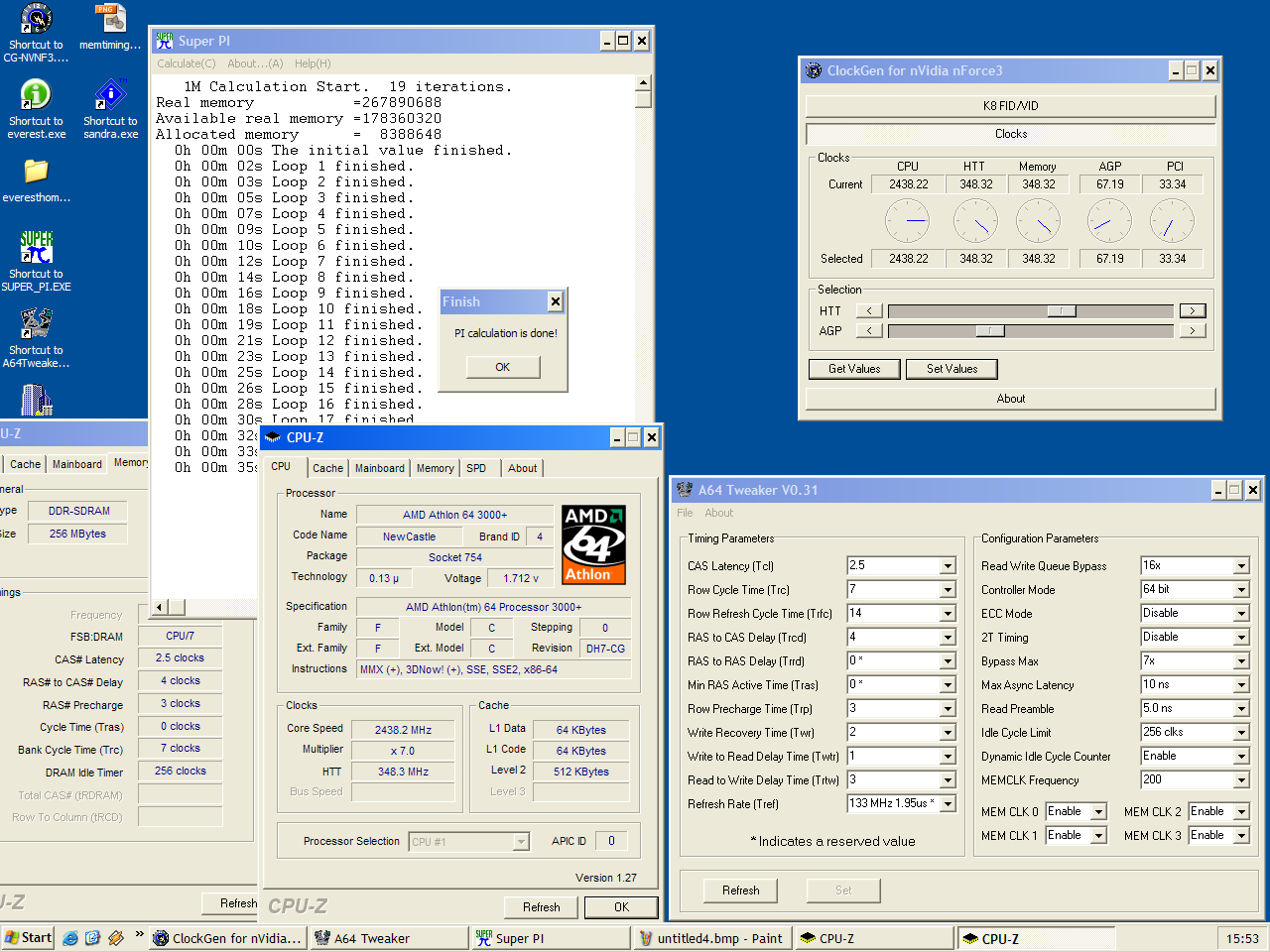This screenshot has width=1270, height=952.
Task: Open the Row Cycle Time (Trc) dropdown
Action: click(x=948, y=589)
